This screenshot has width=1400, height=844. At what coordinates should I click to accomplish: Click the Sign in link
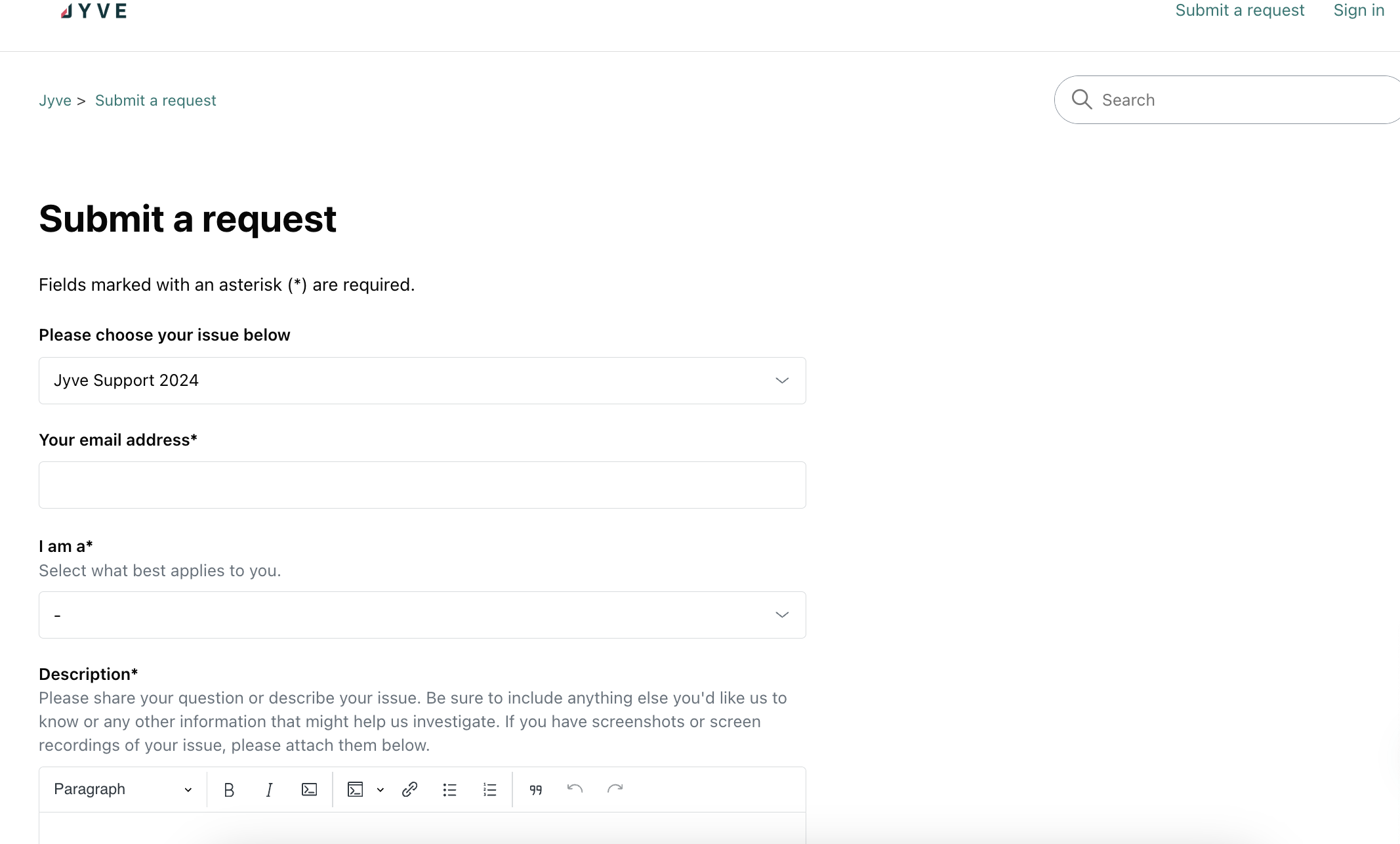[1359, 11]
